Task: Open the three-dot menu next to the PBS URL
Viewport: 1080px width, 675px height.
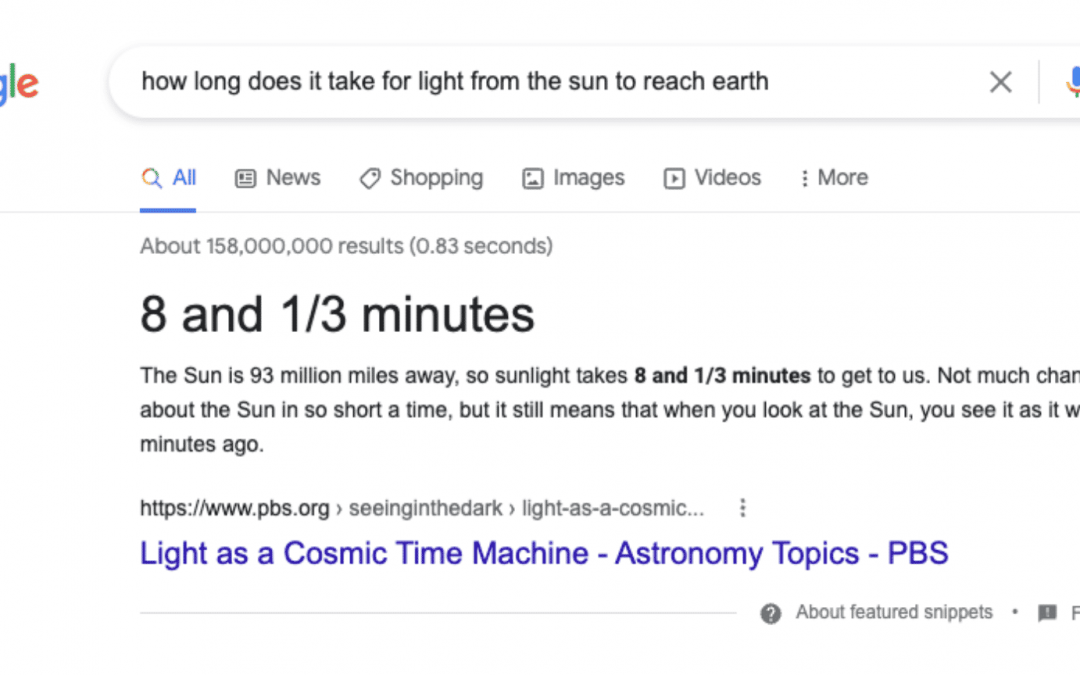Action: point(743,508)
